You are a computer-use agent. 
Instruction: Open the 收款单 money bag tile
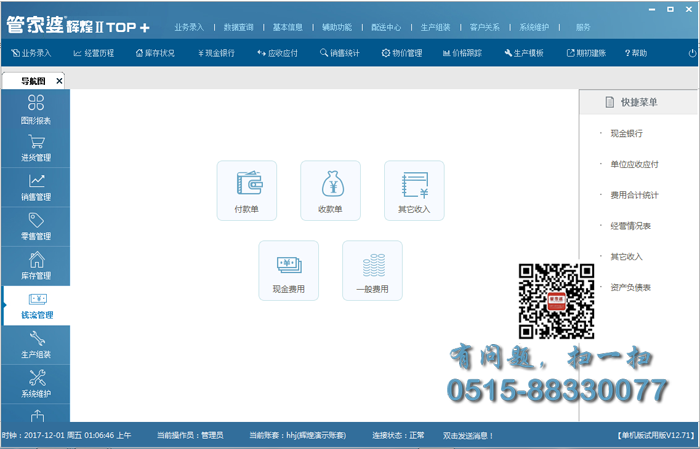pyautogui.click(x=330, y=191)
